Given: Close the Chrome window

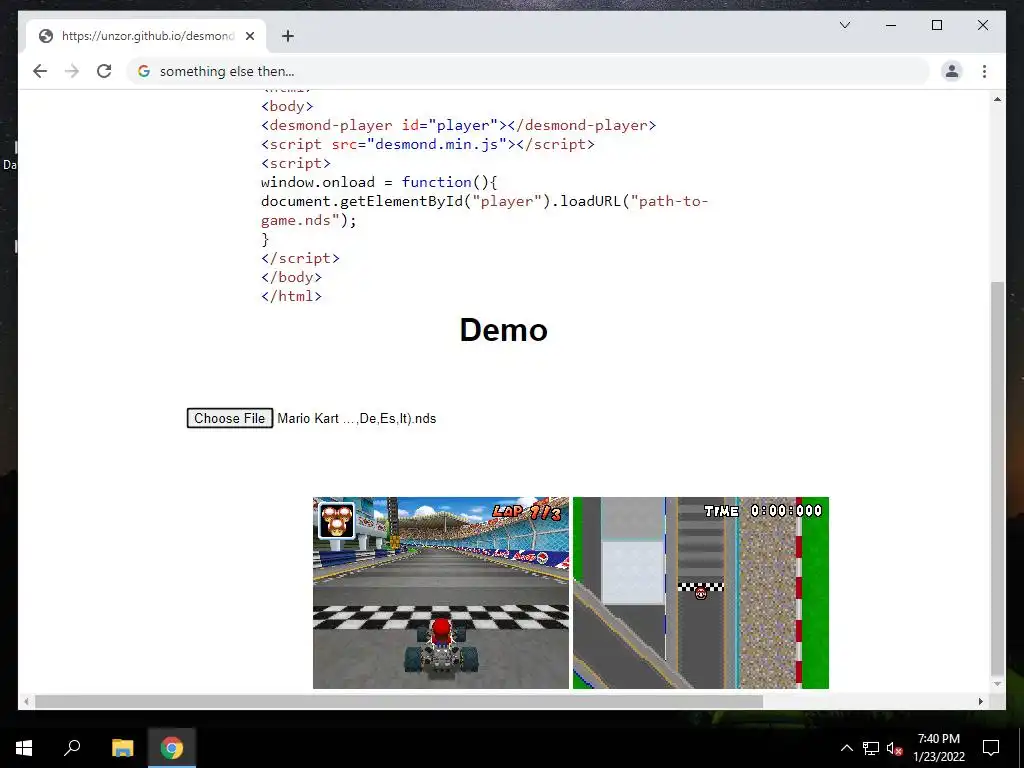Looking at the screenshot, I should click(982, 25).
